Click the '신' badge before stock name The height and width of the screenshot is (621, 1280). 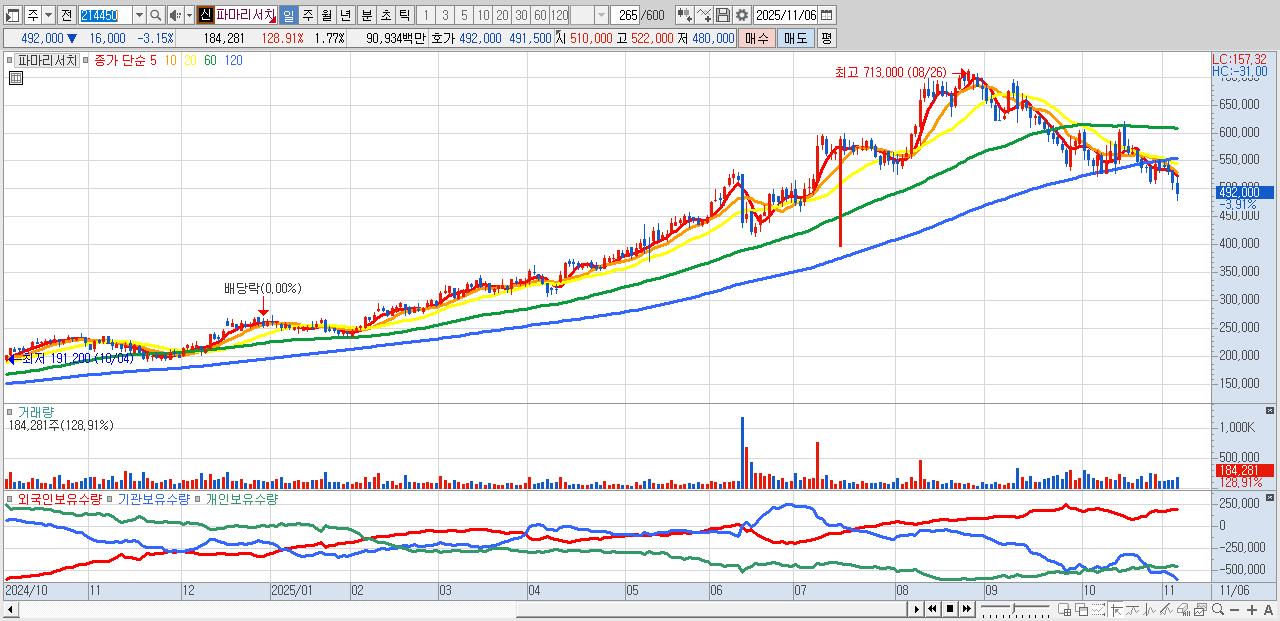(x=205, y=15)
